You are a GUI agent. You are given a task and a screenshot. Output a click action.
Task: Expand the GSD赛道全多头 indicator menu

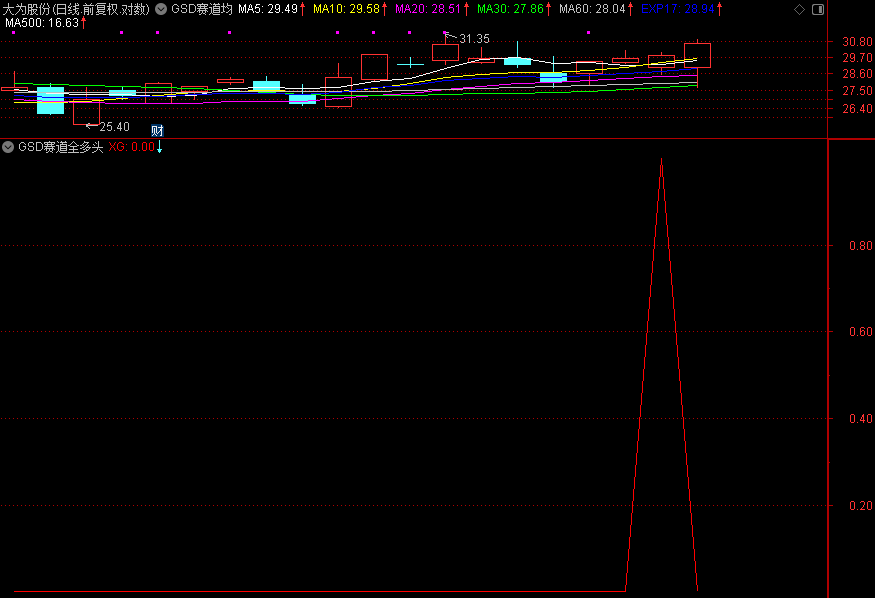click(8, 147)
